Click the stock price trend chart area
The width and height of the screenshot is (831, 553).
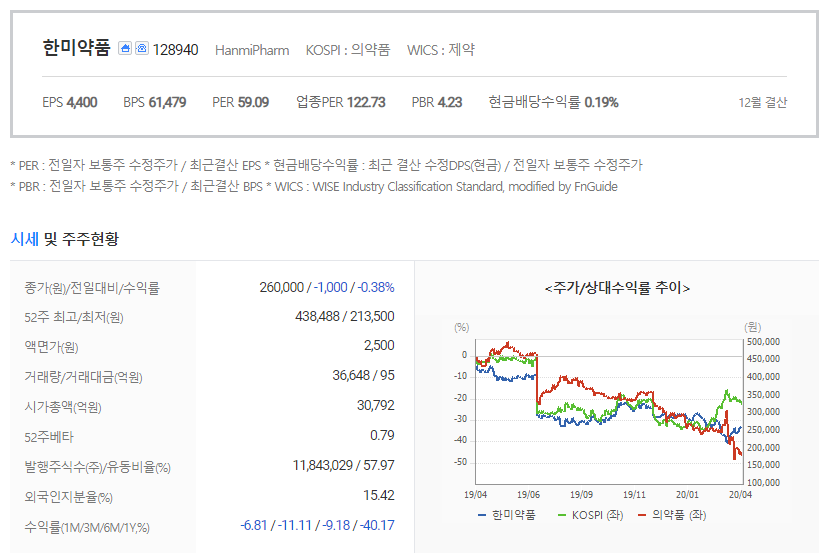pos(609,411)
